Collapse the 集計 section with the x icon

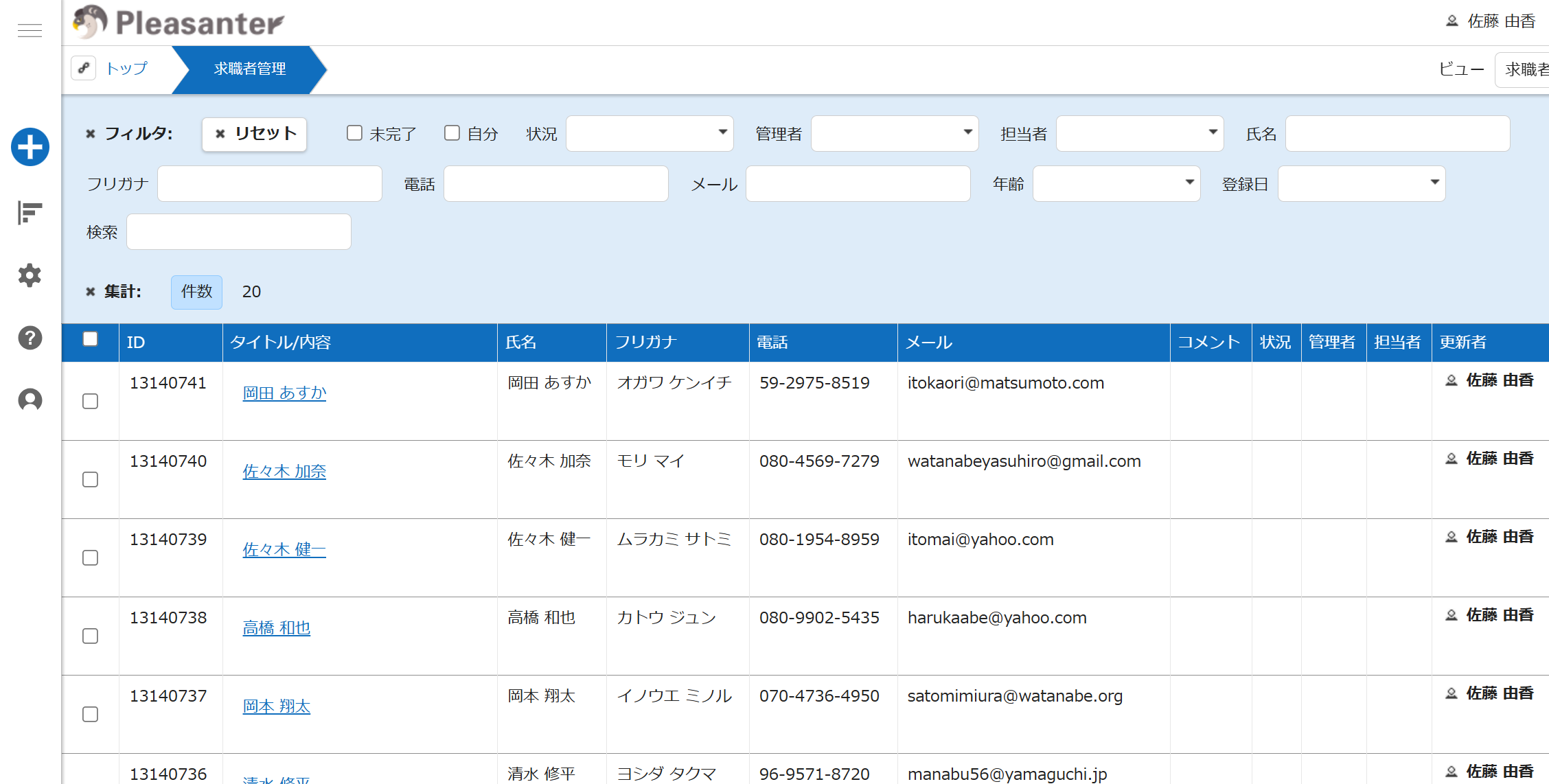coord(90,292)
